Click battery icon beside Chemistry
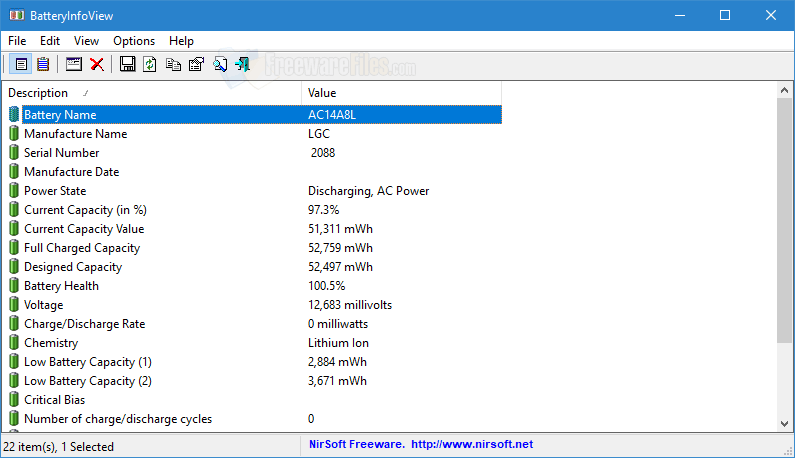Viewport: 795px width, 458px height. [14, 343]
